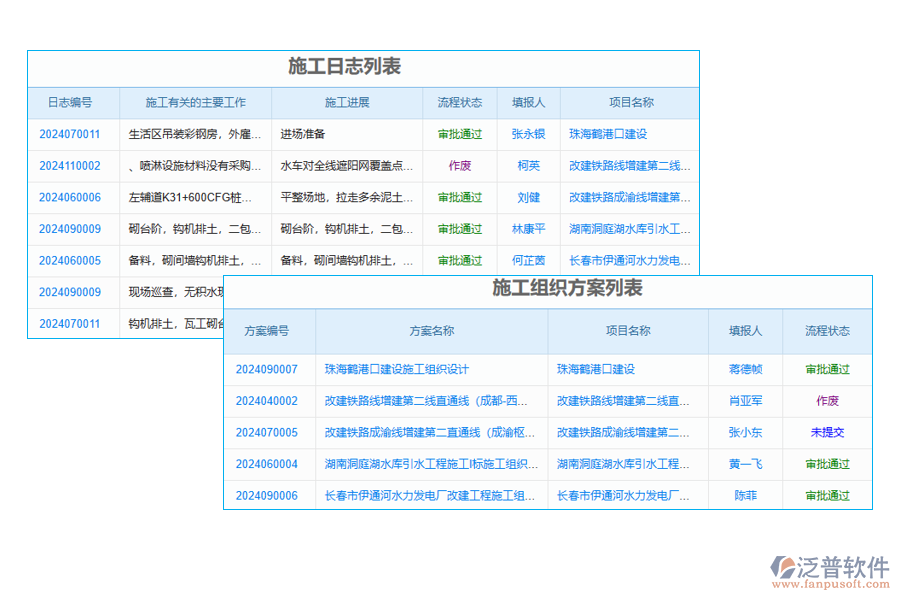Select the 未提交 status of plan 2024070005
Image resolution: width=900 pixels, height=600 pixels.
827,432
